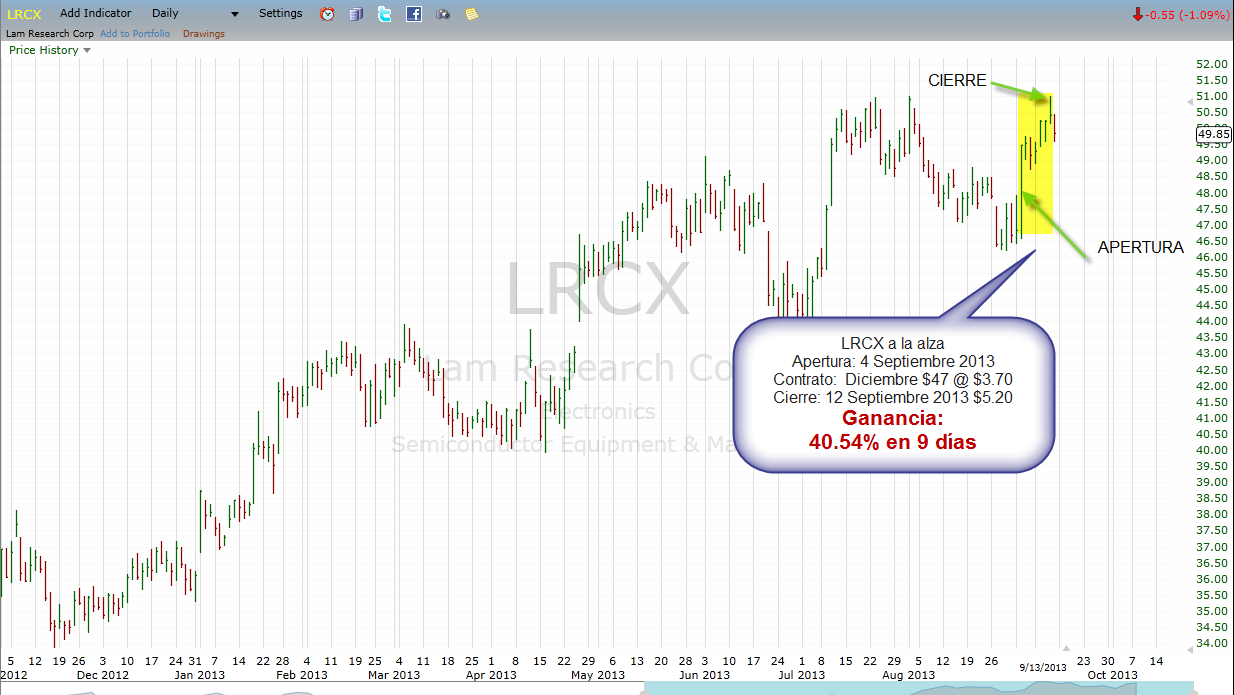
Task: Click the Drawings link
Action: coord(204,34)
